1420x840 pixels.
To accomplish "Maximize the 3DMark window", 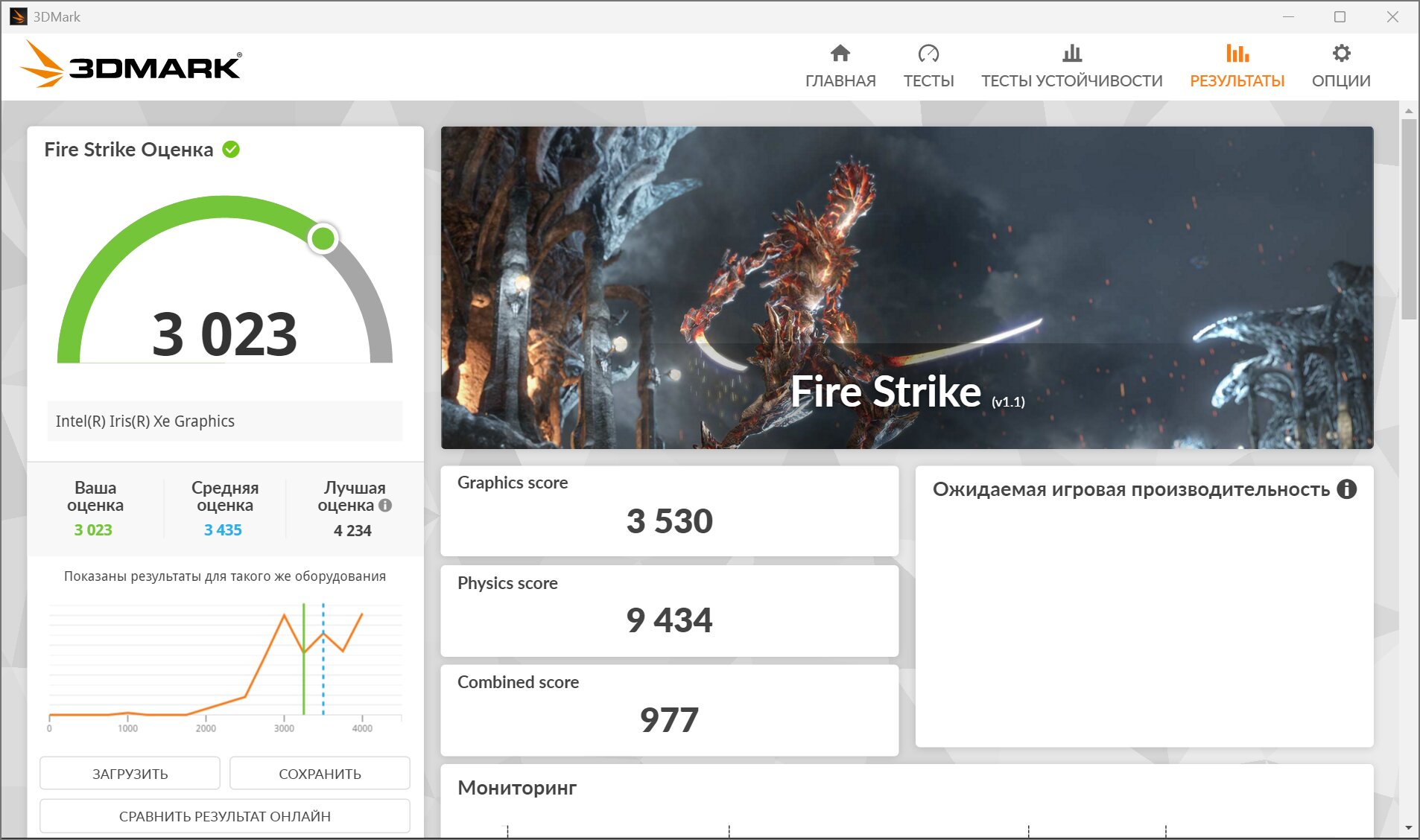I will click(1340, 16).
